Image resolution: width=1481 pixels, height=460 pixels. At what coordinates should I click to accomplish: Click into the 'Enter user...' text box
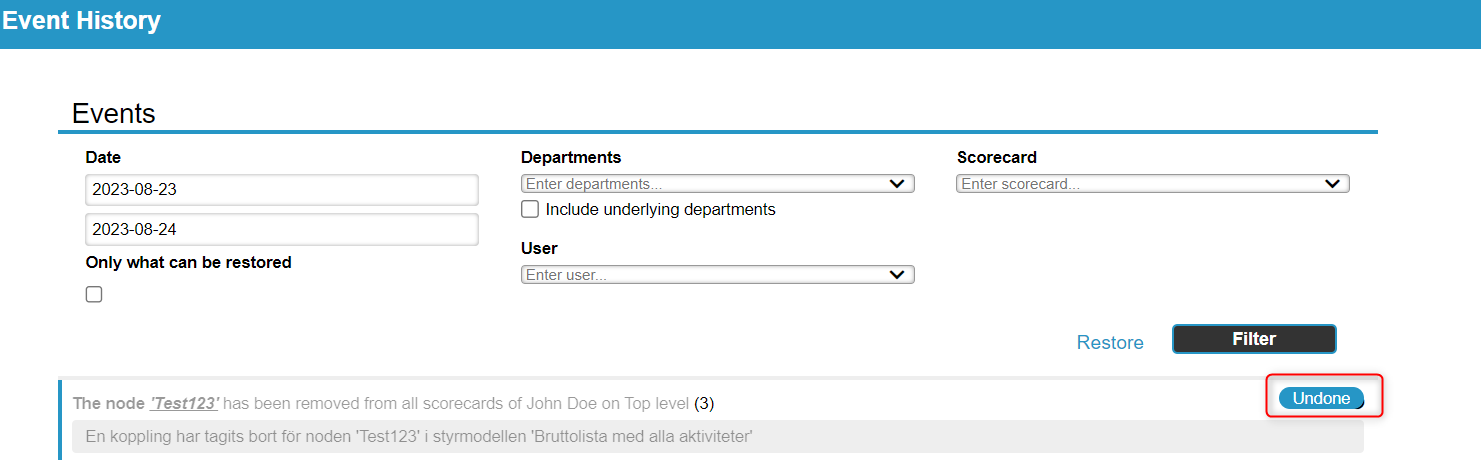700,275
